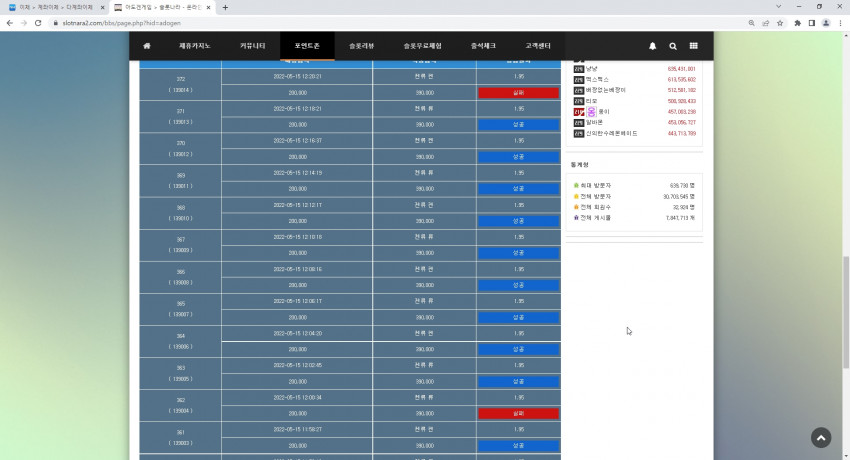Click ranking user 알바몬

pos(594,122)
